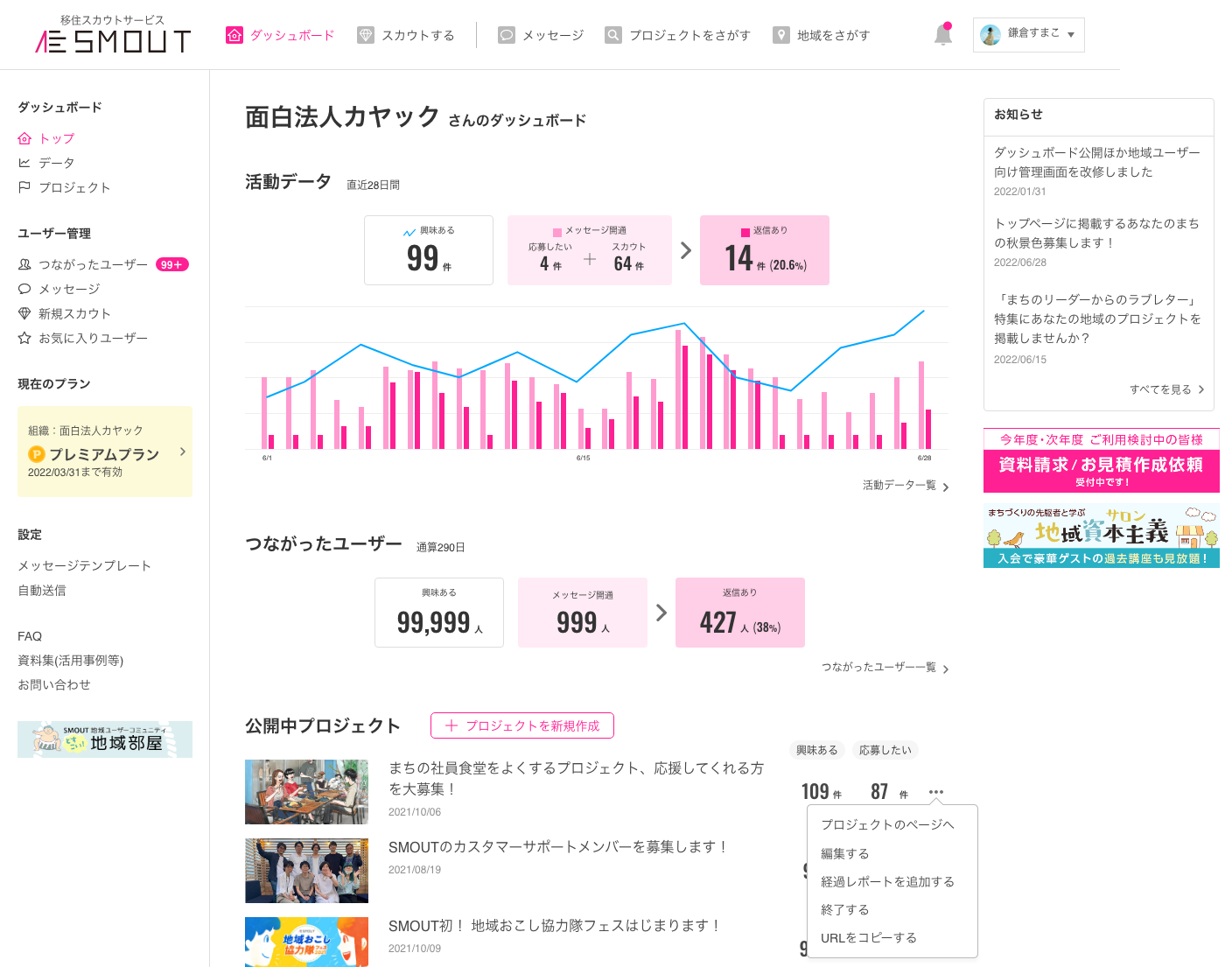
Task: Open project title まちの社員食堂をよくするプロジェクト
Action: tap(577, 778)
